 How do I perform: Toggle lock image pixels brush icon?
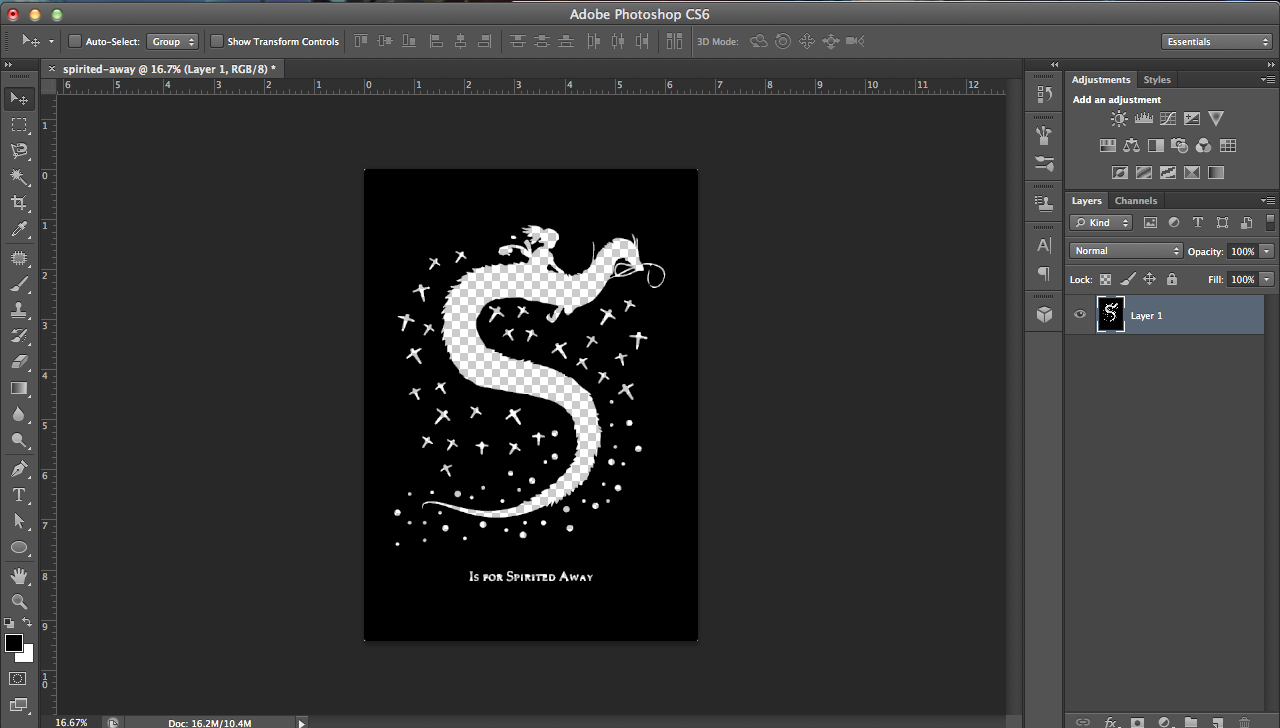click(x=1128, y=280)
